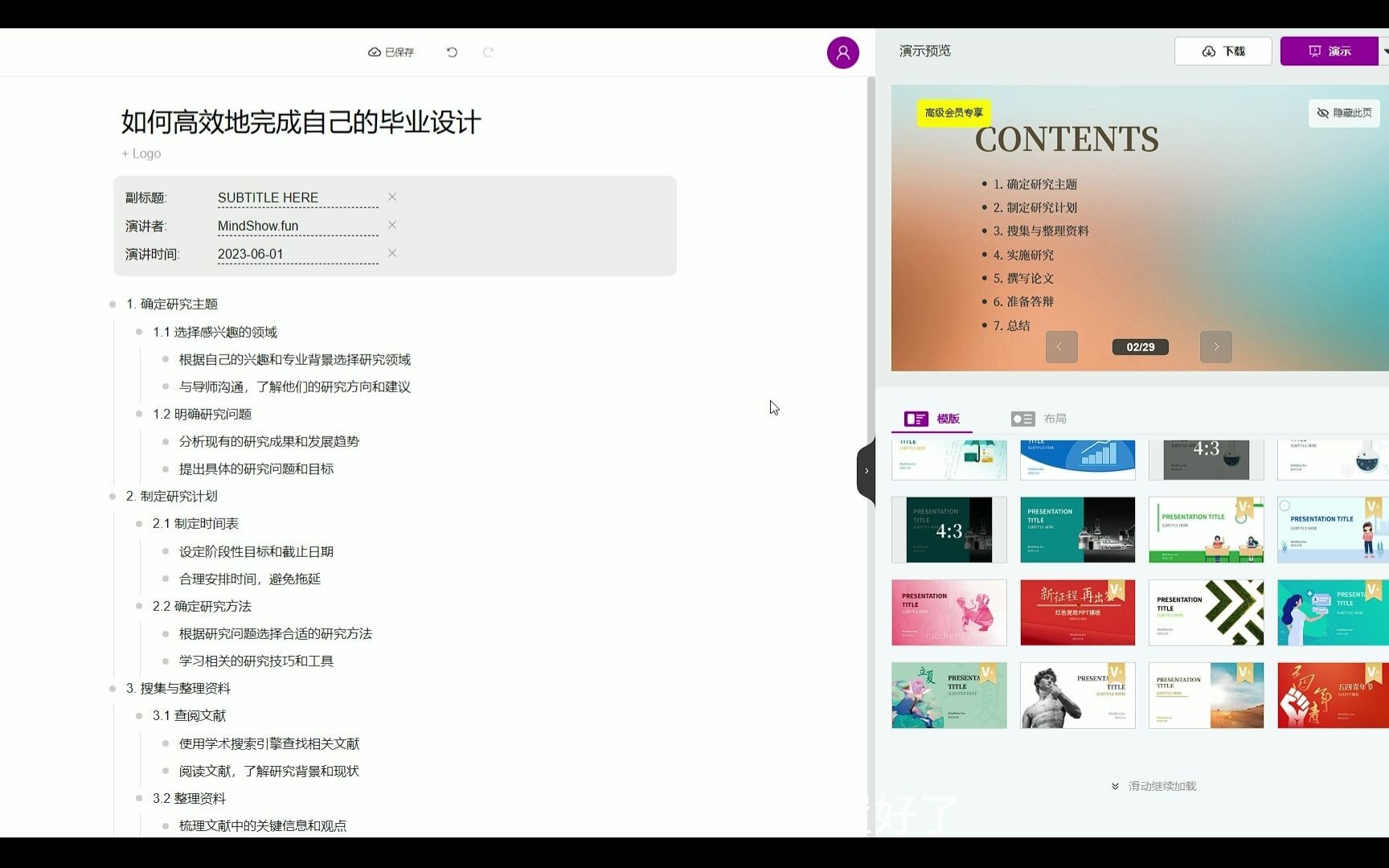Image resolution: width=1389 pixels, height=868 pixels.
Task: Click the 高级会员专享 badge
Action: (953, 113)
